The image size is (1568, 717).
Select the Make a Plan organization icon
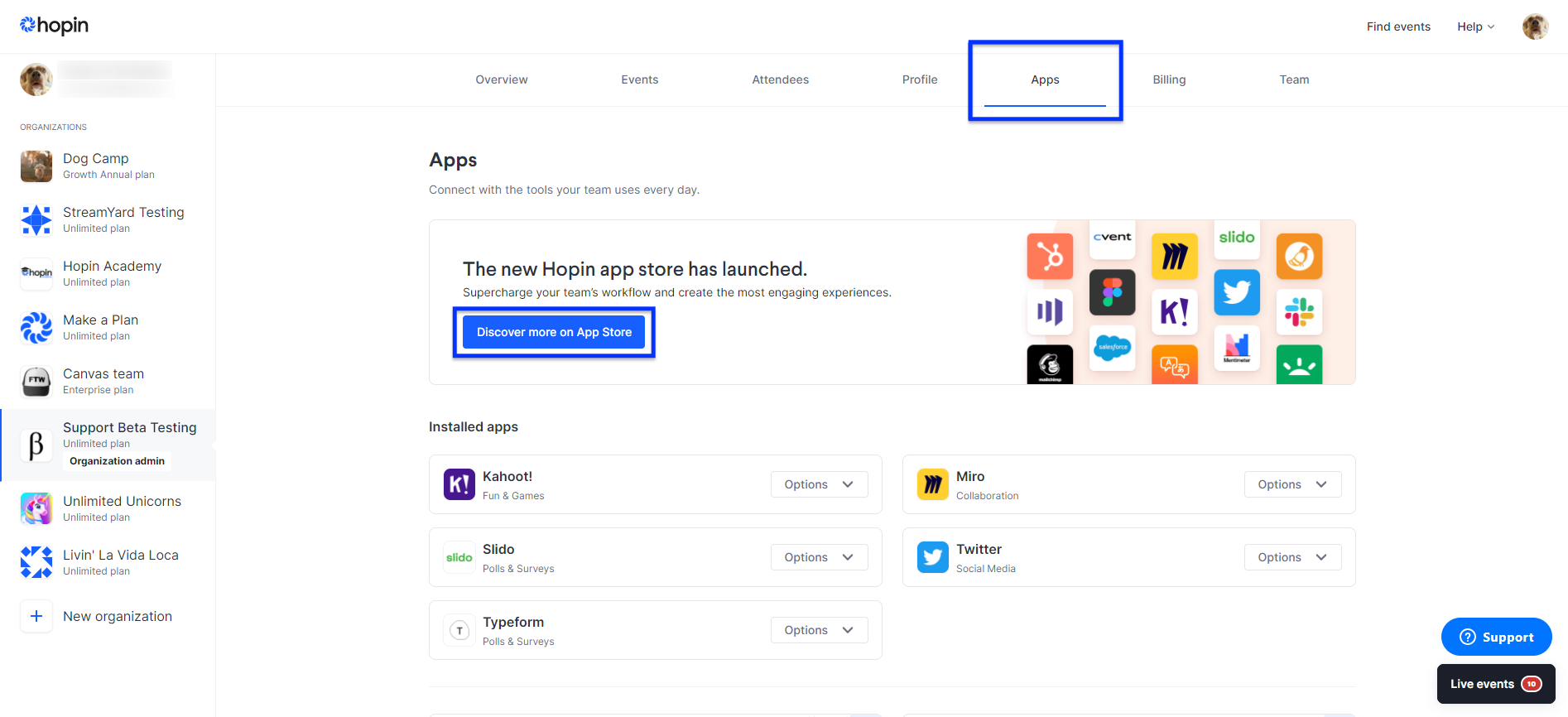[36, 328]
